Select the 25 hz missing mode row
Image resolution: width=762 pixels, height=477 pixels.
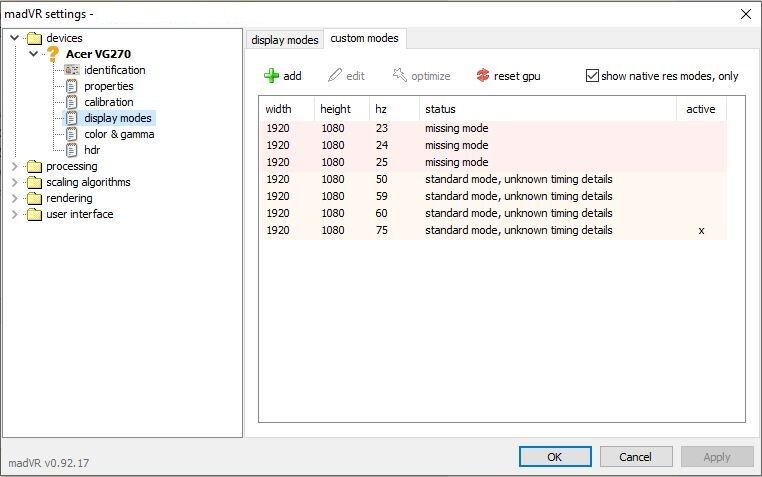click(x=493, y=162)
